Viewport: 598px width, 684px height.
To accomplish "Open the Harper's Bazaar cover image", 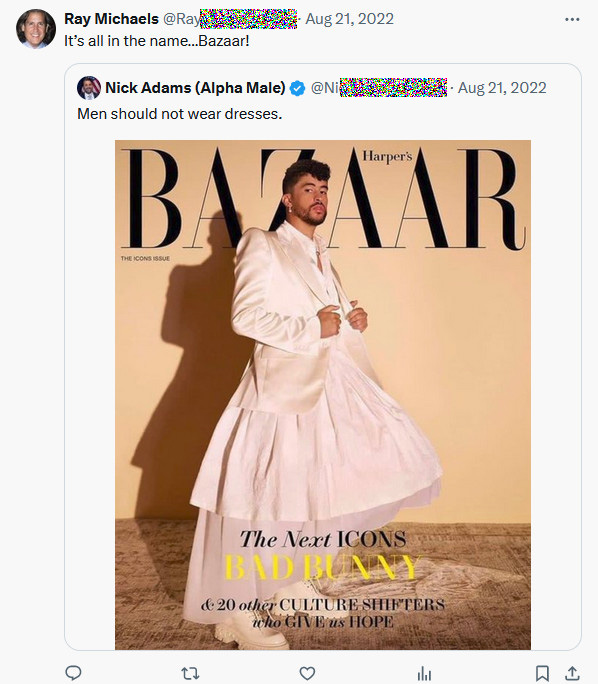I will pyautogui.click(x=323, y=395).
